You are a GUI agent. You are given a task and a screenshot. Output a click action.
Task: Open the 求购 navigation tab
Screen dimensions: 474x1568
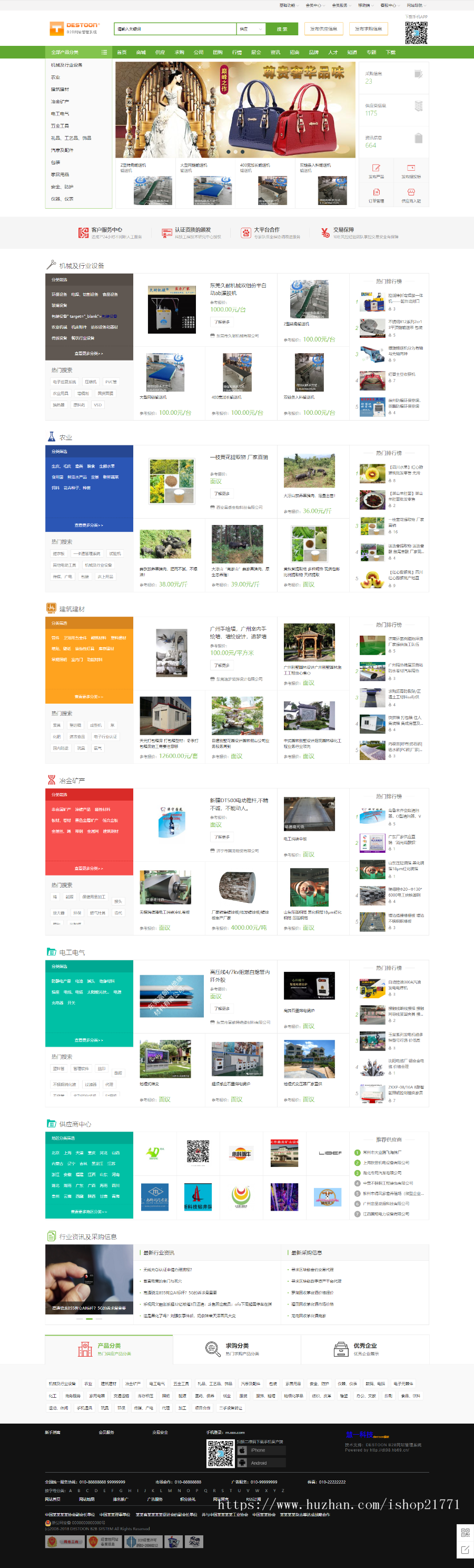tap(180, 52)
